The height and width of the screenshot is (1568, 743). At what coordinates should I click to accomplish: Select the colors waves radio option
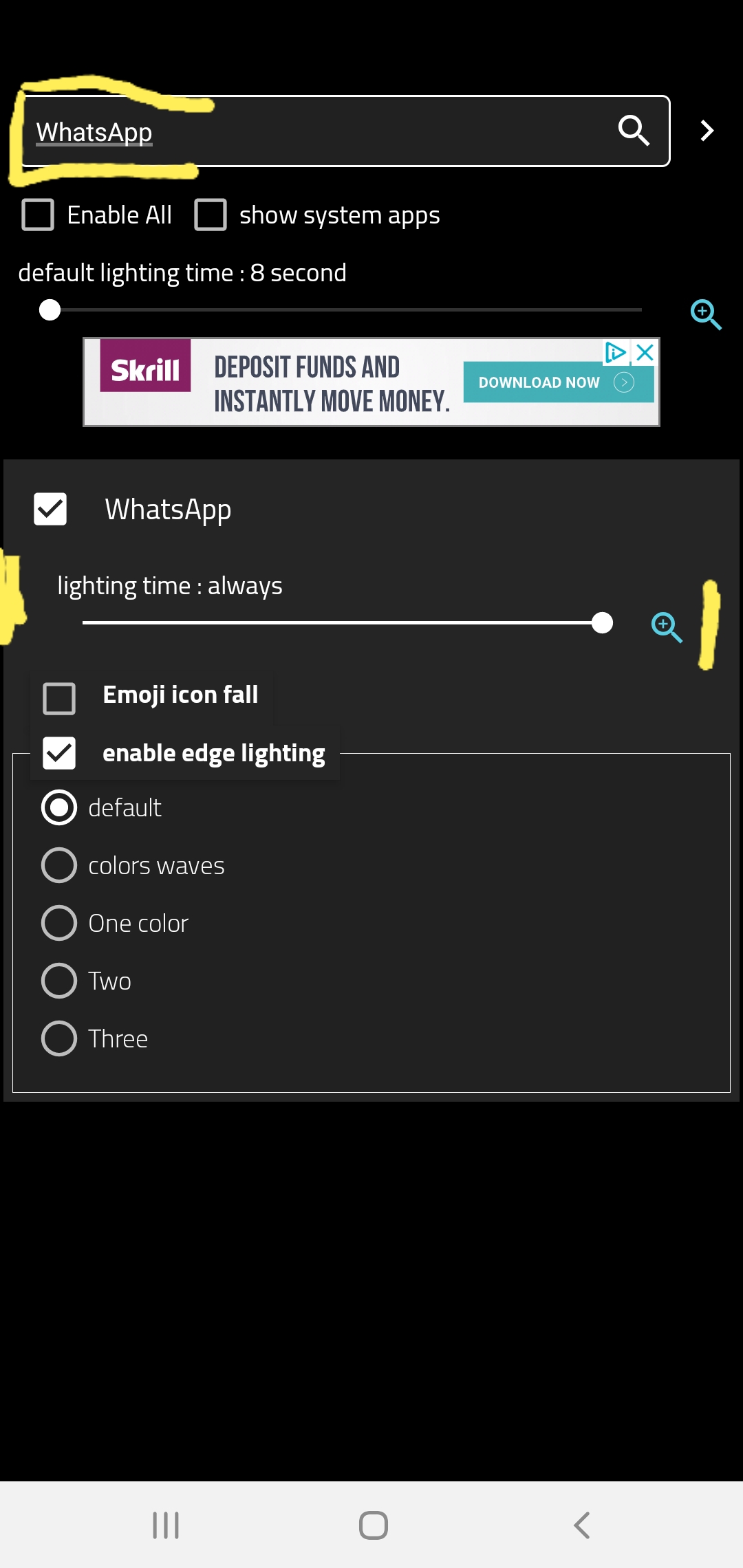click(59, 865)
